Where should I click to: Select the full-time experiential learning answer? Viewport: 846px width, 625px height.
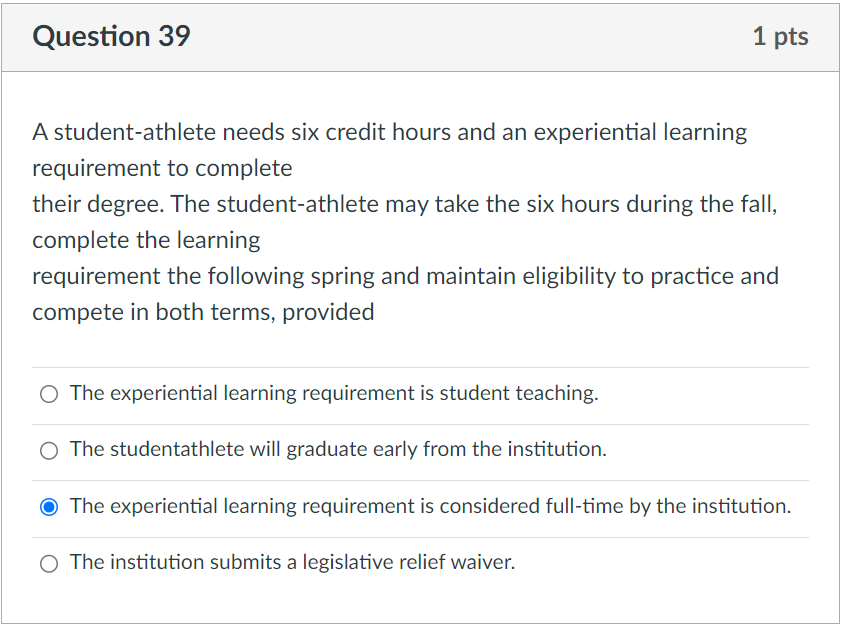point(49,506)
